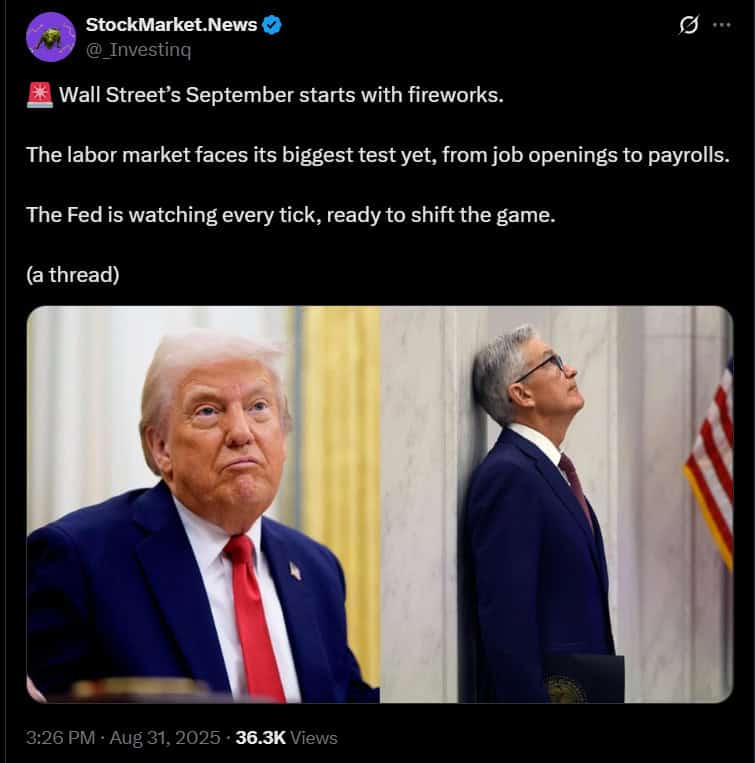Screen dimensions: 755x763
Task: Click the flag lapel pin on the blue suit
Action: (295, 570)
